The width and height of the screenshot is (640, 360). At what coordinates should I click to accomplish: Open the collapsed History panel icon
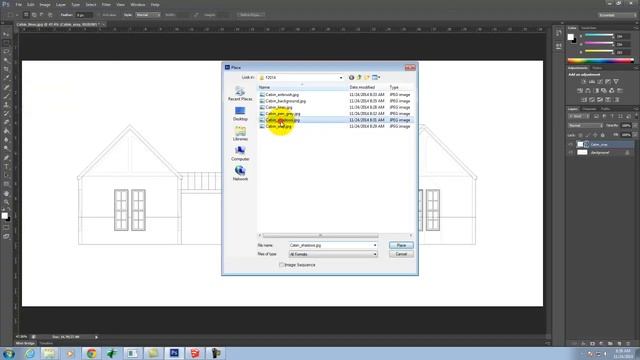[558, 34]
